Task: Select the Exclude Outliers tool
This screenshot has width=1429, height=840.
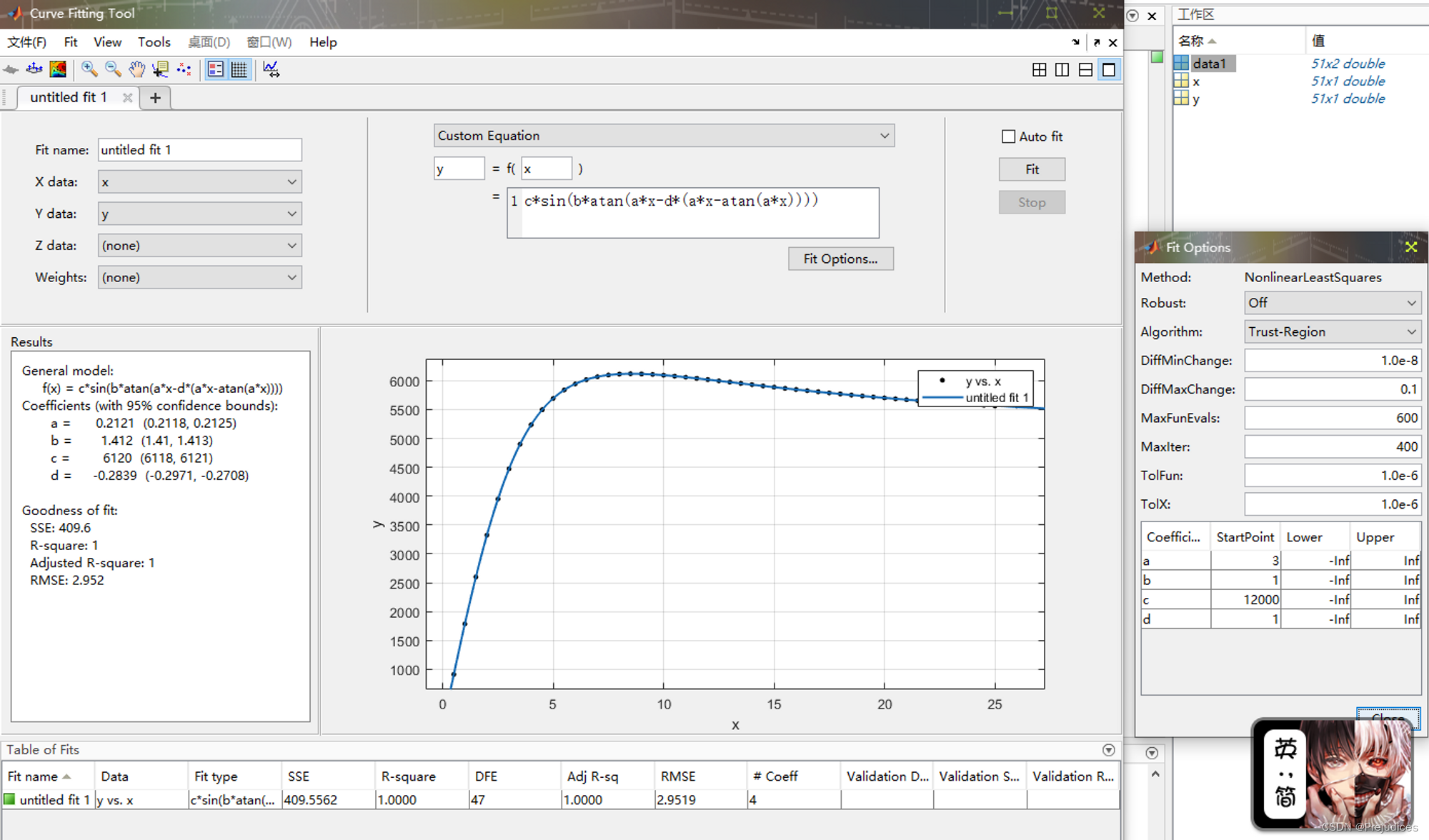Action: tap(184, 69)
